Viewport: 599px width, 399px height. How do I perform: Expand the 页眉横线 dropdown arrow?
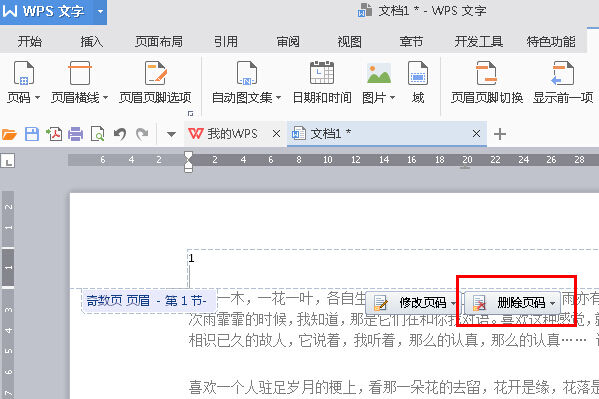pyautogui.click(x=105, y=98)
